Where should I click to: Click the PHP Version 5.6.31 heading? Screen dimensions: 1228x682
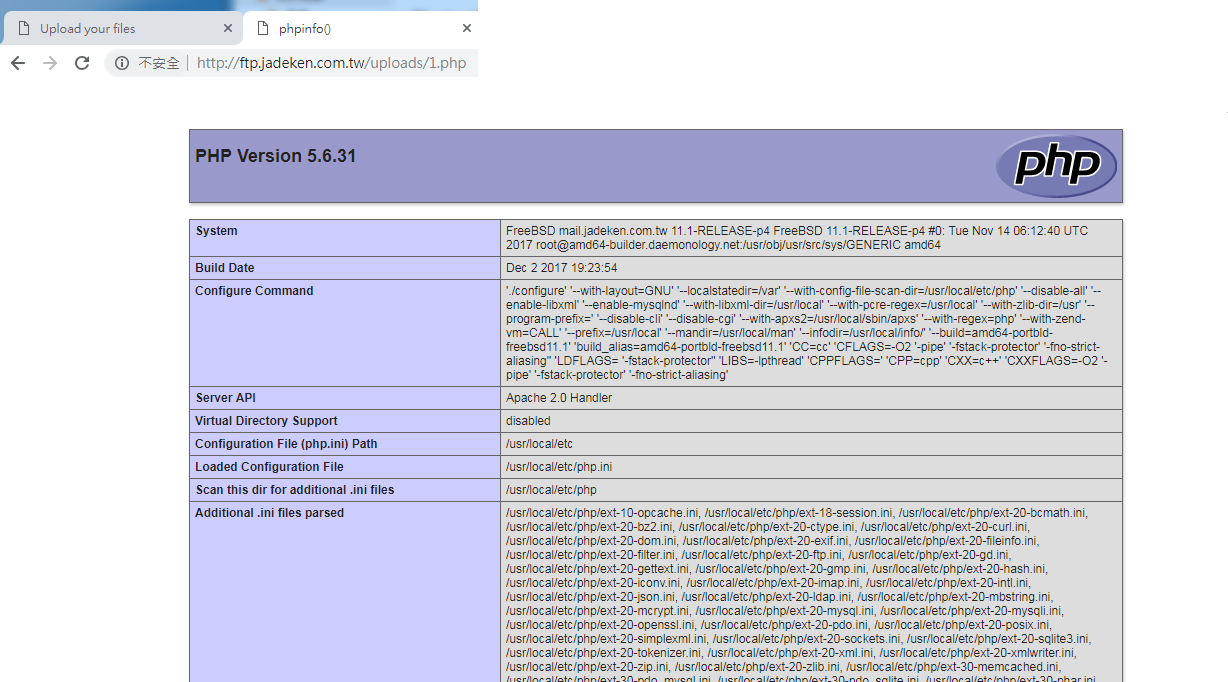[x=275, y=156]
